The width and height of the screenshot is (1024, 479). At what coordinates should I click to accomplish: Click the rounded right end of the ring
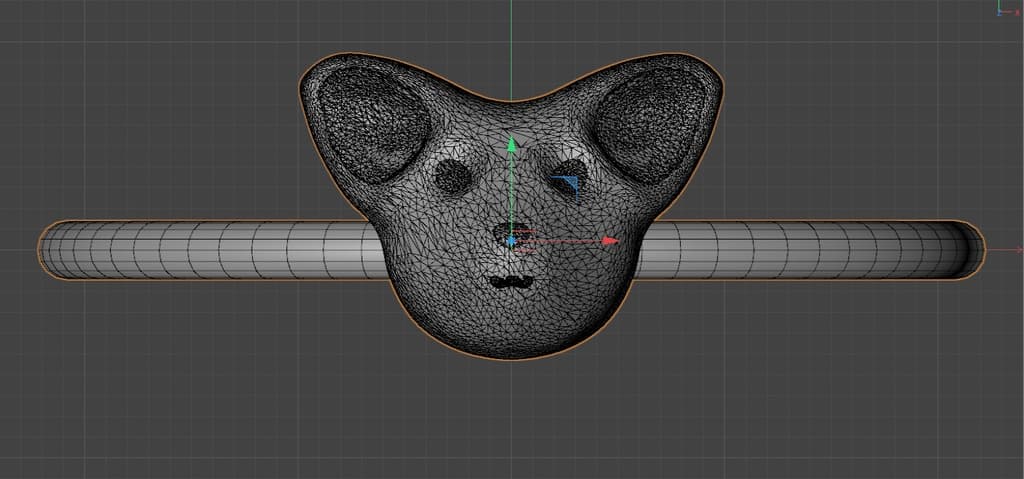[x=970, y=250]
